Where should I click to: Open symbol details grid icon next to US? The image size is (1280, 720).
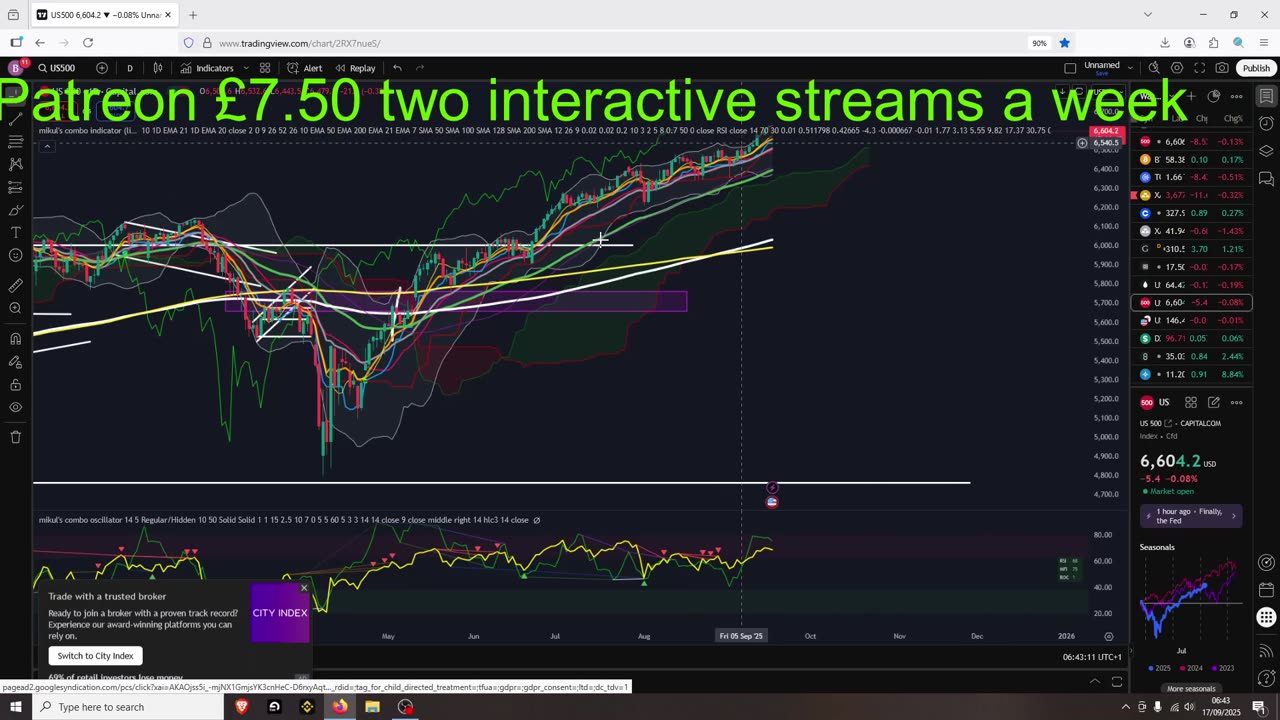pyautogui.click(x=1191, y=402)
